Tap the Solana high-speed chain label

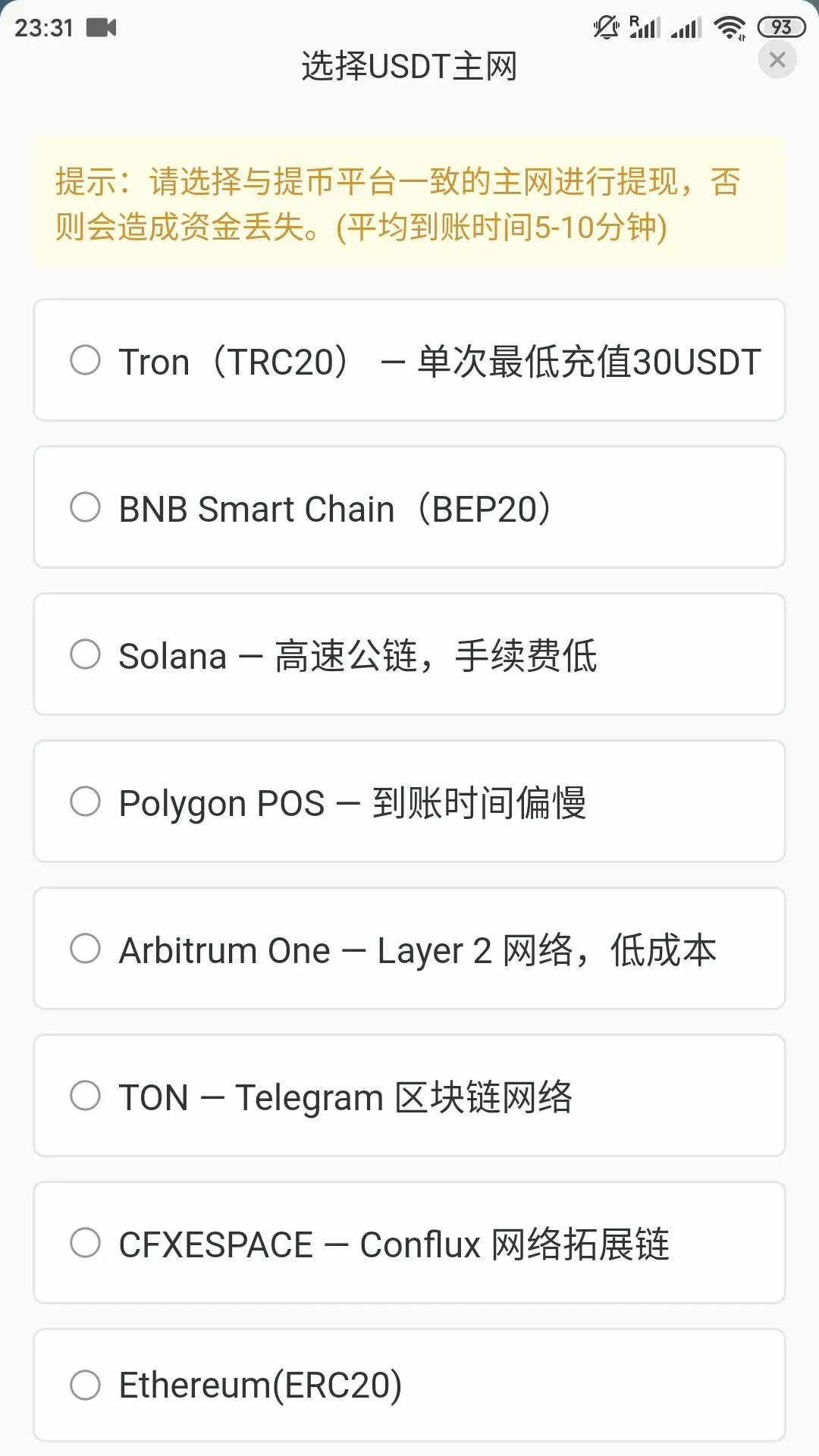[x=358, y=656]
